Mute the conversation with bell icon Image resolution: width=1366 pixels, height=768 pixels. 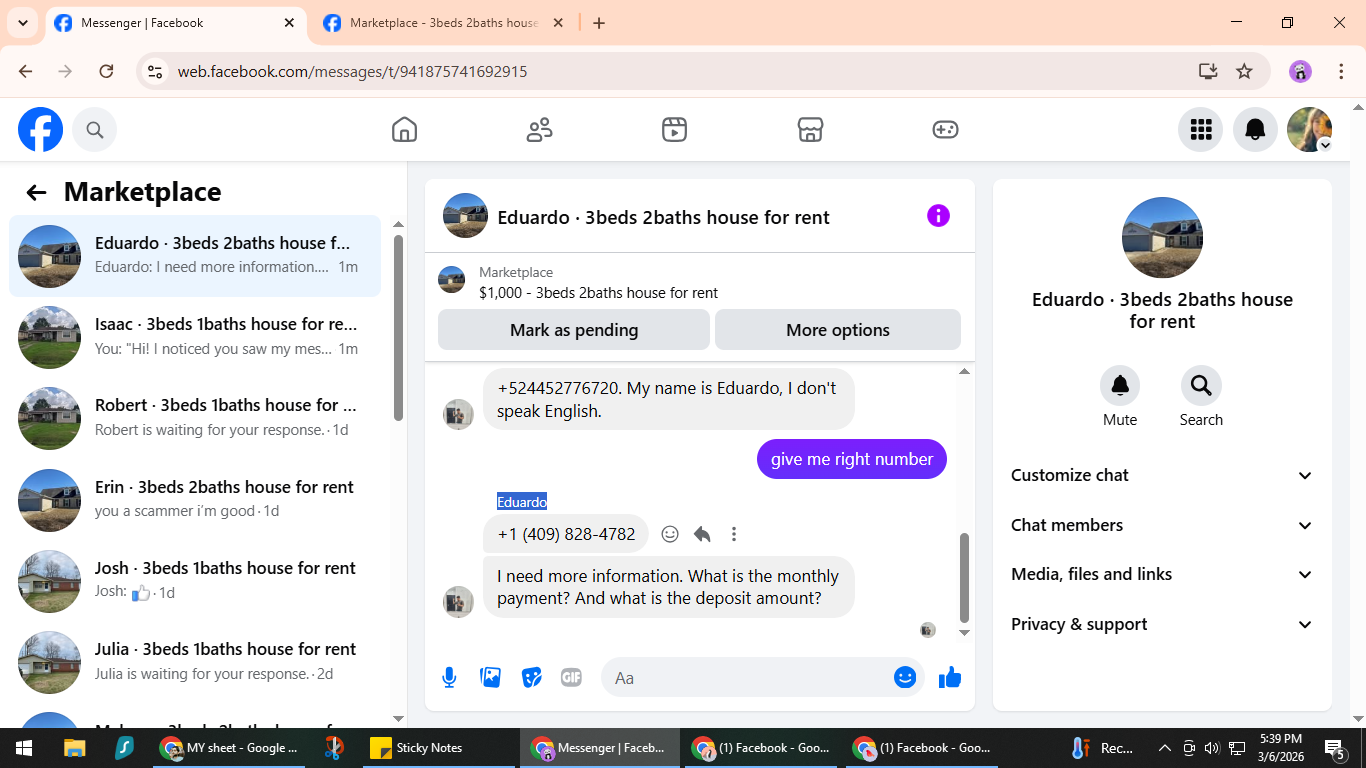tap(1120, 385)
